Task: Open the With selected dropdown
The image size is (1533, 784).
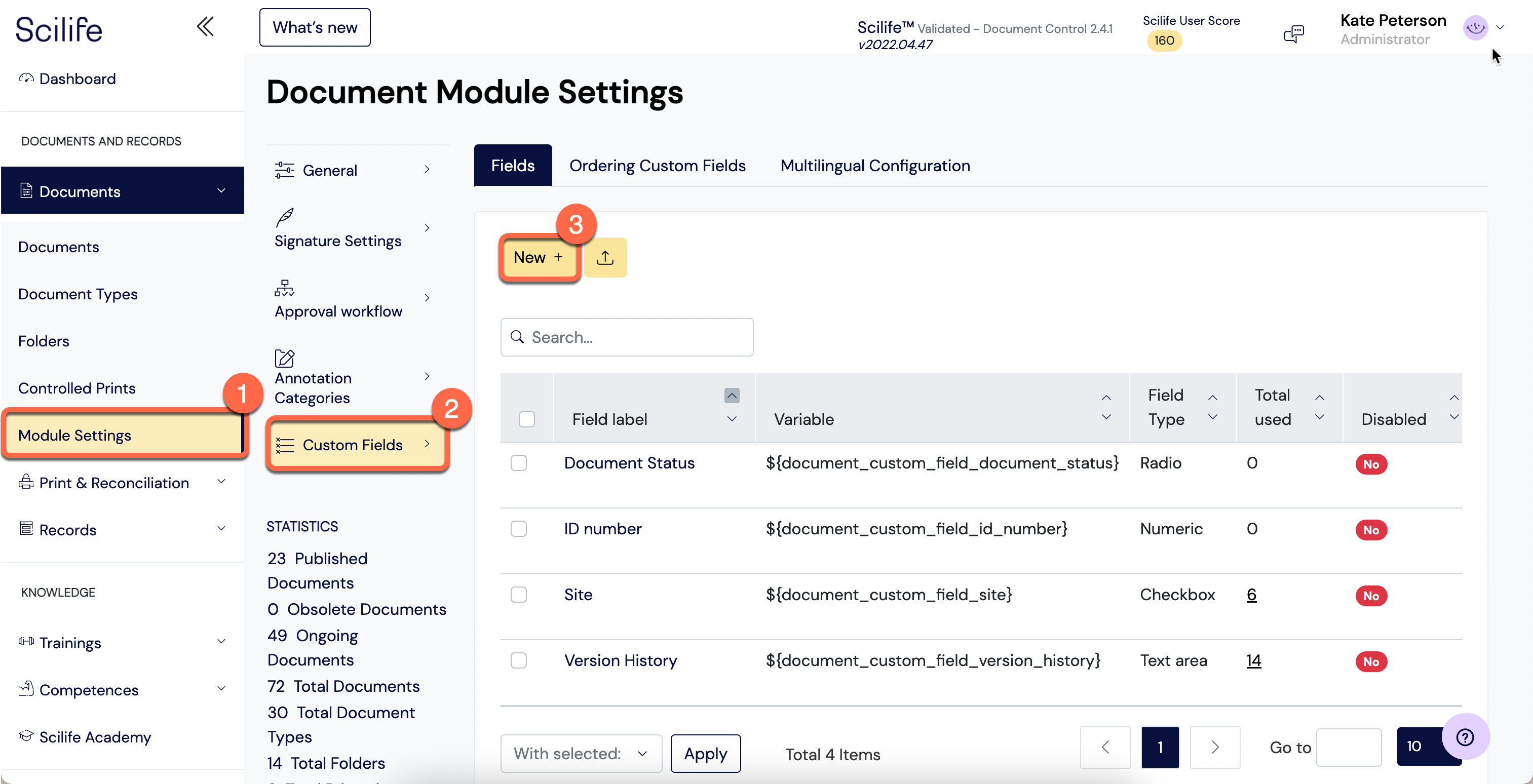Action: tap(580, 753)
